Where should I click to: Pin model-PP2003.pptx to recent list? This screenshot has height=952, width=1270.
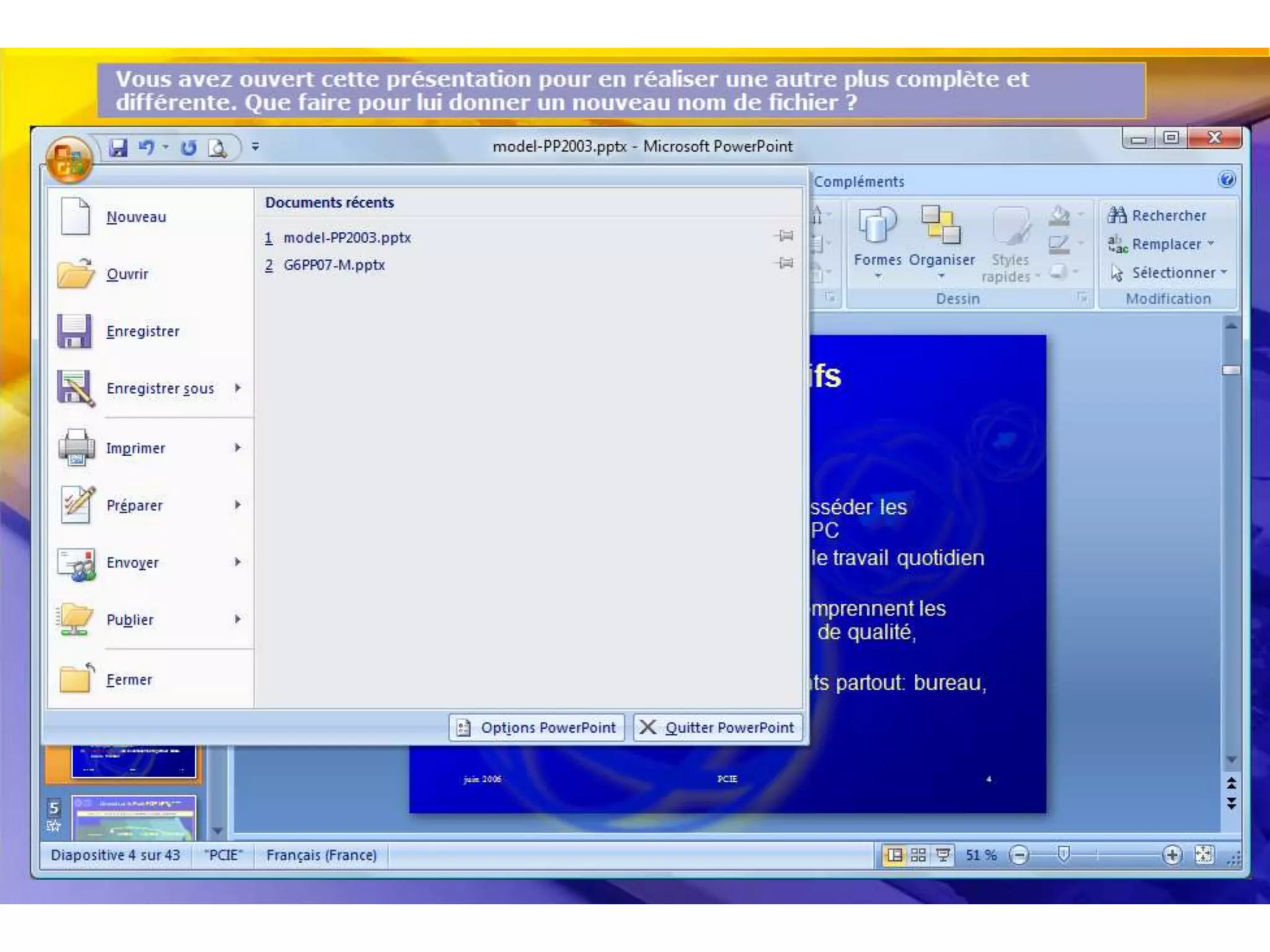click(x=784, y=236)
